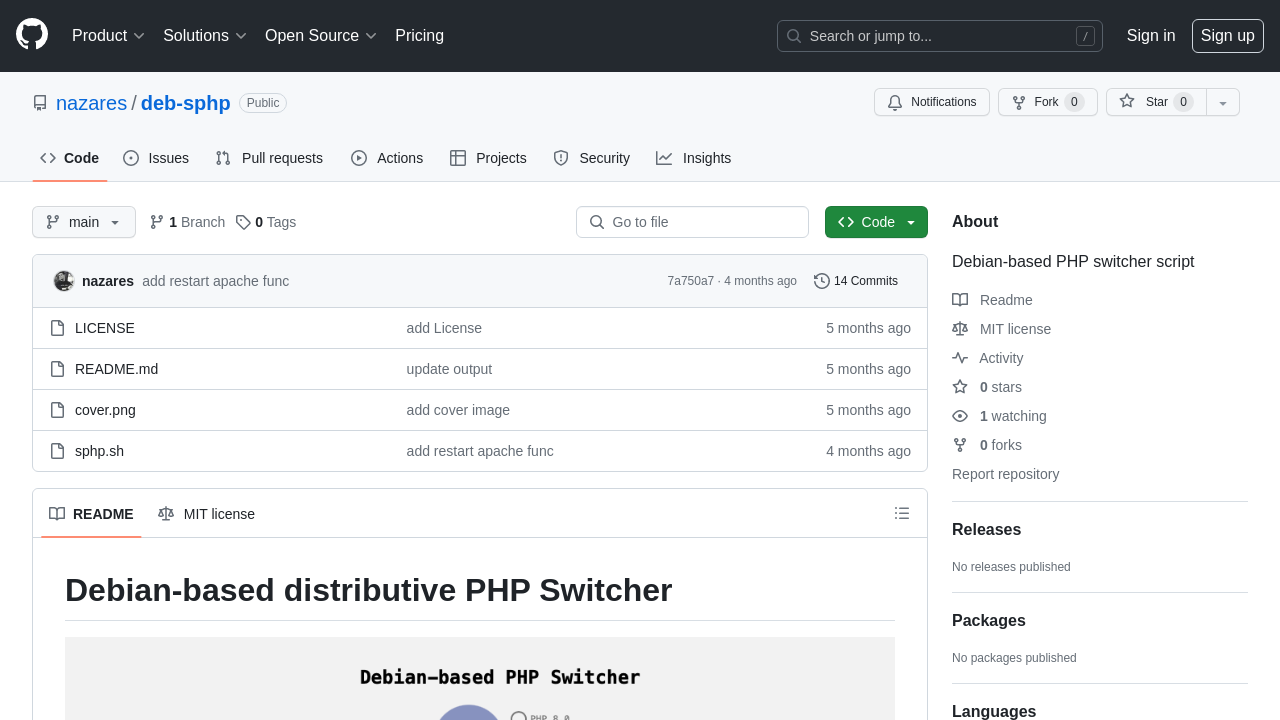Open the README.md file
The width and height of the screenshot is (1280, 720).
click(x=116, y=369)
